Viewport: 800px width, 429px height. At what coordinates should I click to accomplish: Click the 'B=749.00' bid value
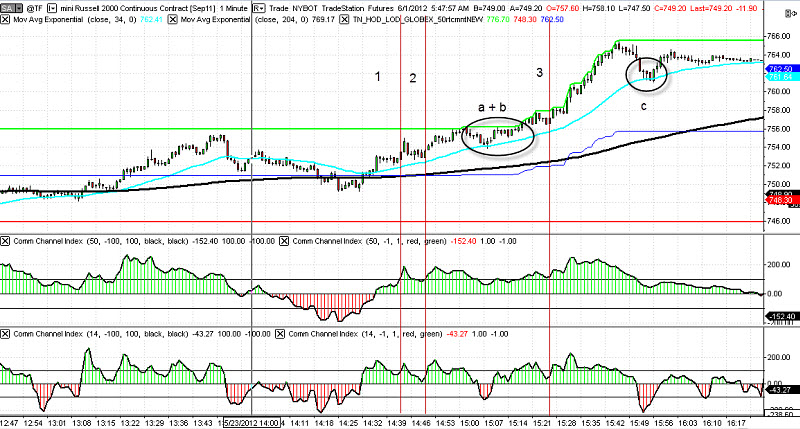pyautogui.click(x=490, y=8)
